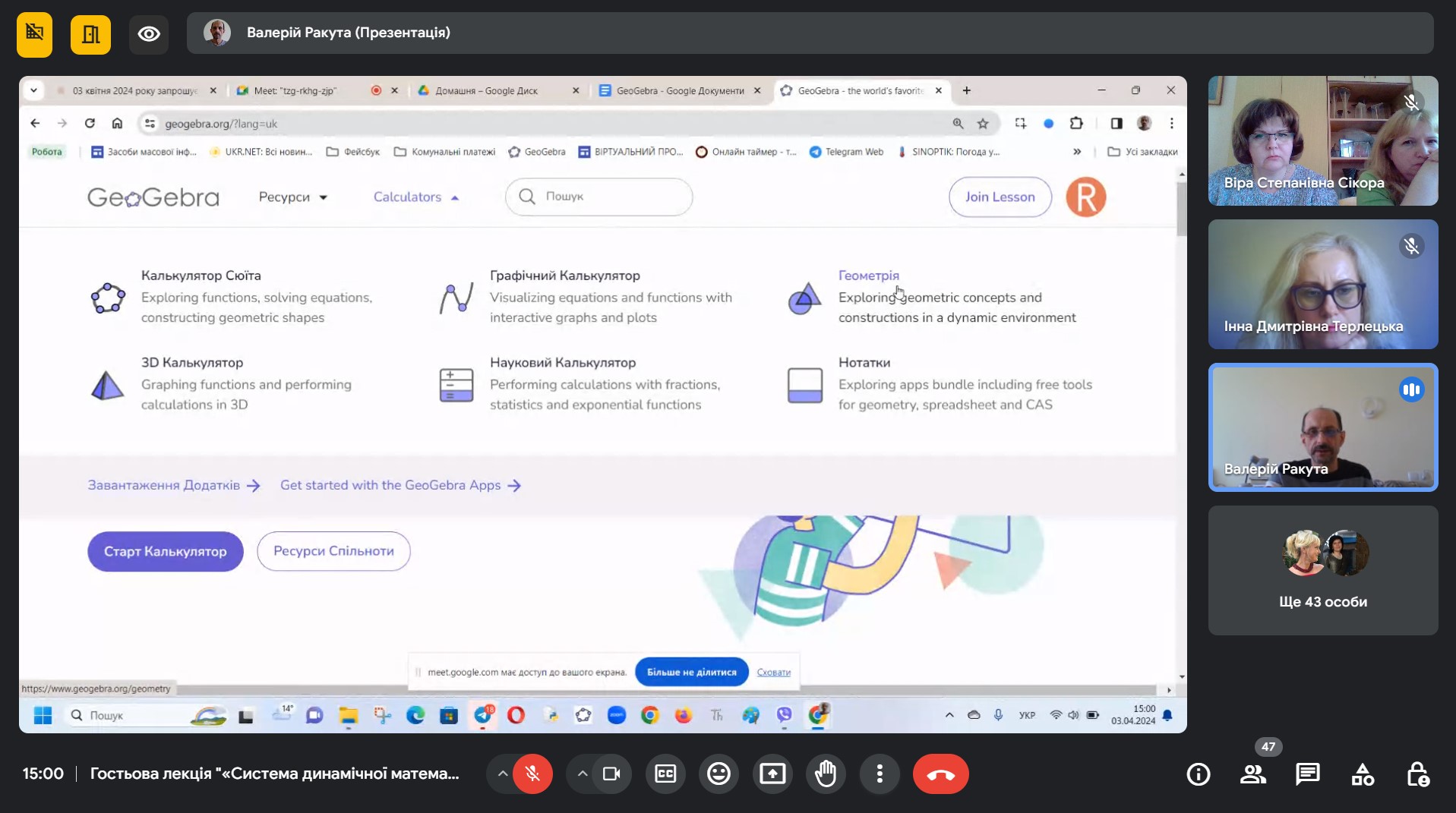This screenshot has height=813, width=1456.
Task: Expand video settings arrow beside camera
Action: coord(582,774)
